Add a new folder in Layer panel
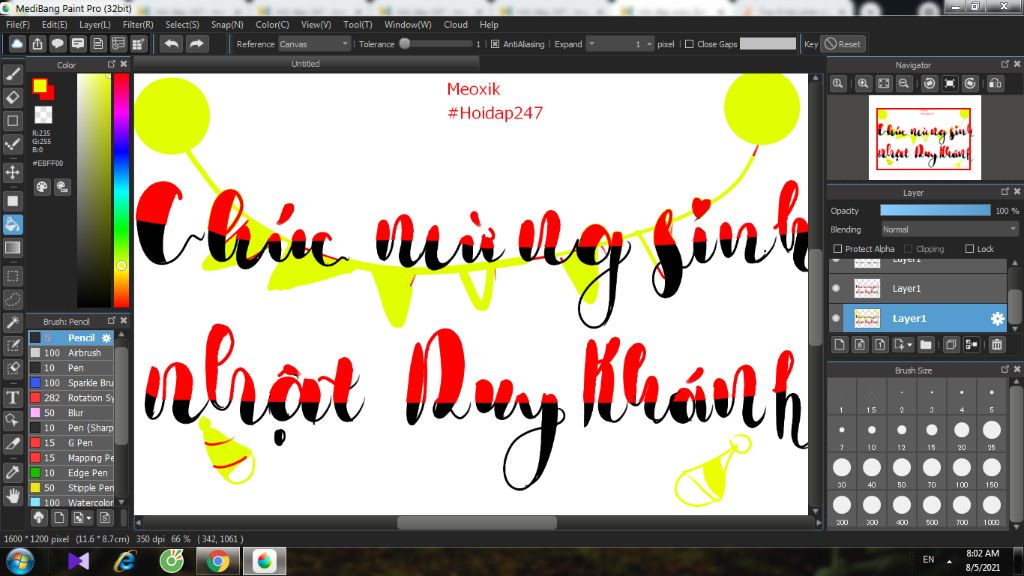 pyautogui.click(x=925, y=344)
